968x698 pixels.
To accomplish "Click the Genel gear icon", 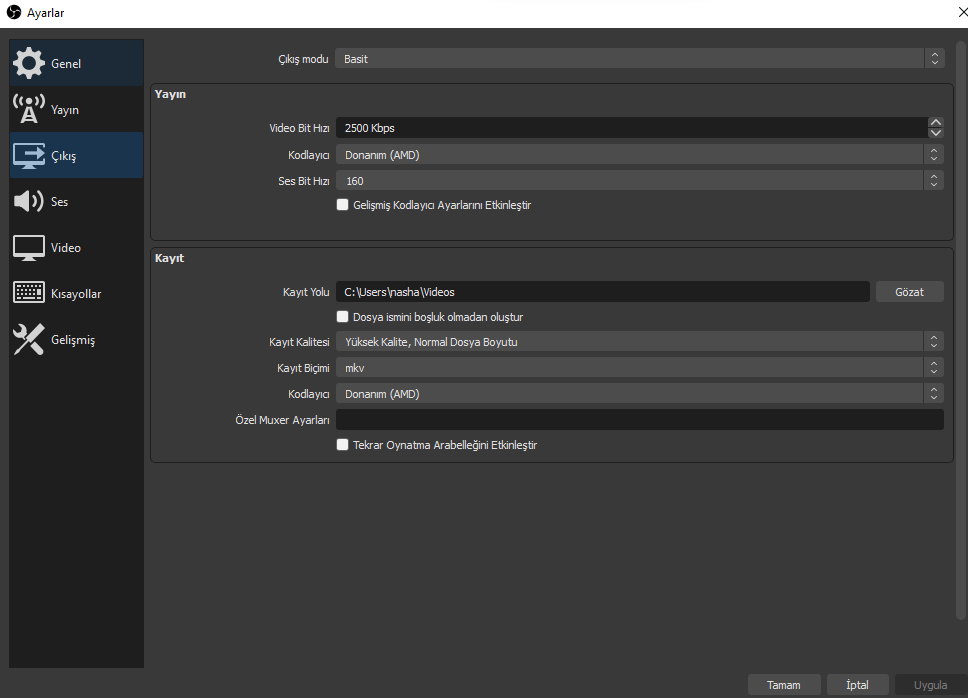I will click(28, 63).
